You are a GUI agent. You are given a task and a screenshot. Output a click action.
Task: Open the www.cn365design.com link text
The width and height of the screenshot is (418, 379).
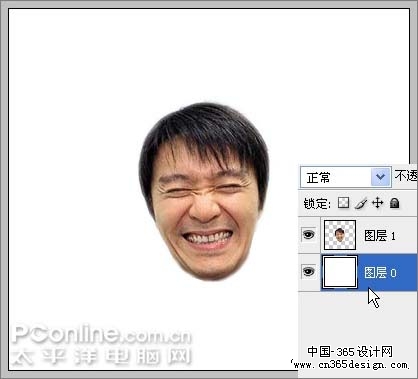click(350, 365)
